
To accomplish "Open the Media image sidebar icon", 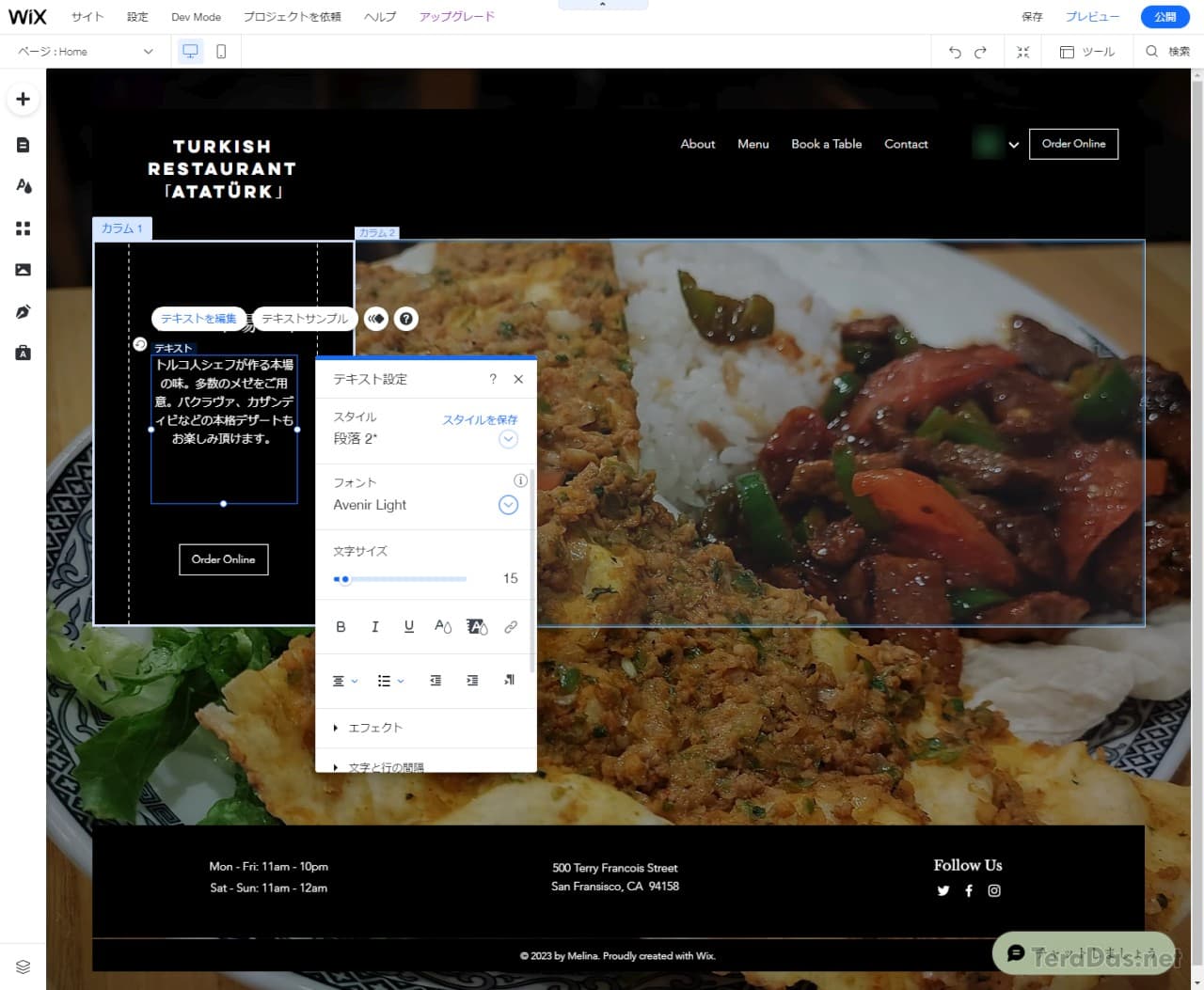I will click(x=24, y=270).
